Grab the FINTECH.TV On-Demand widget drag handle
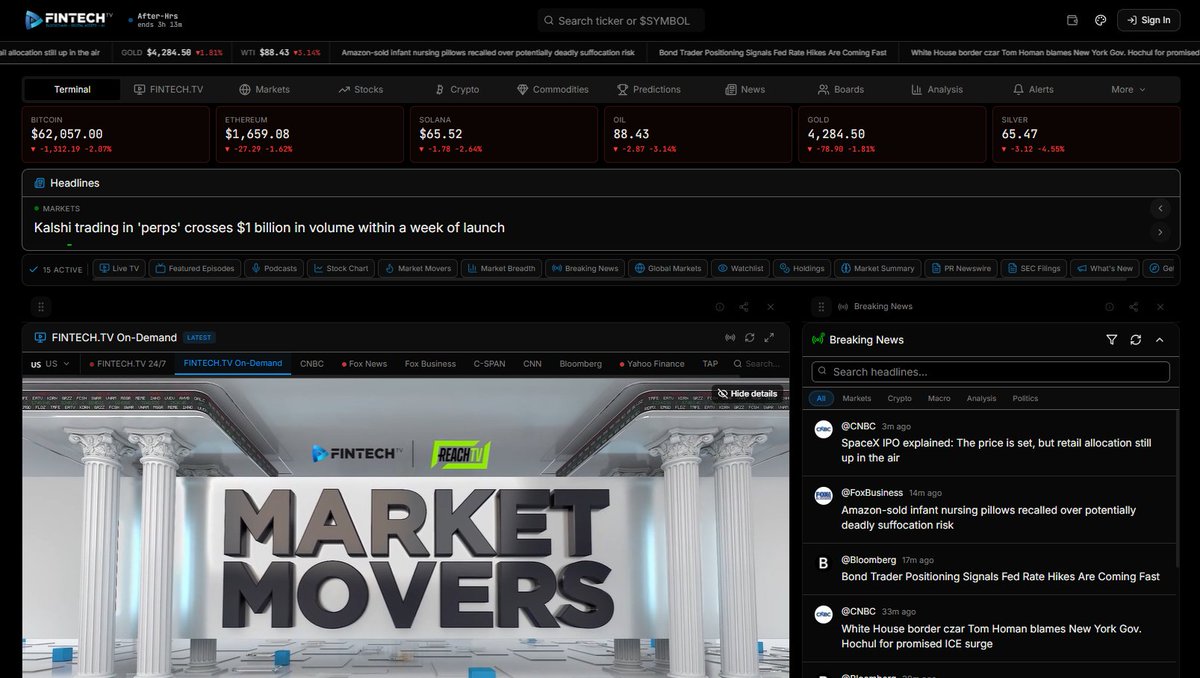 point(41,307)
